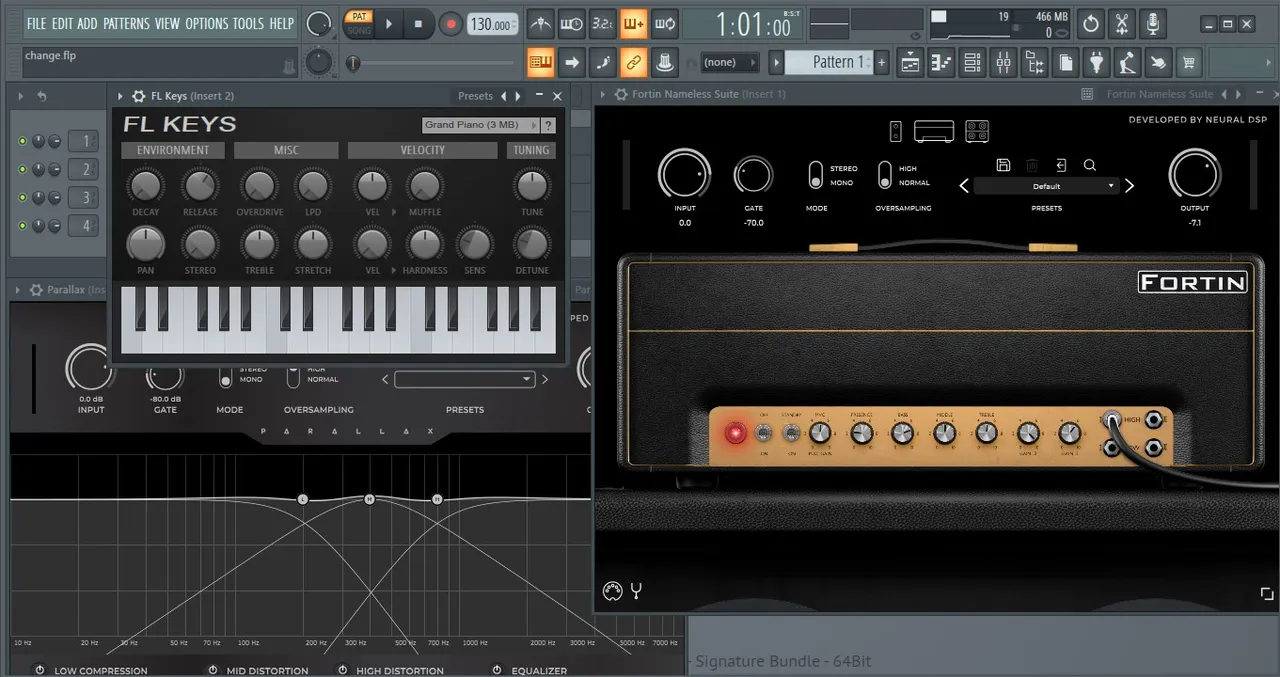Screen dimensions: 1280x677
Task: Open the playlist view icon
Action: [910, 62]
